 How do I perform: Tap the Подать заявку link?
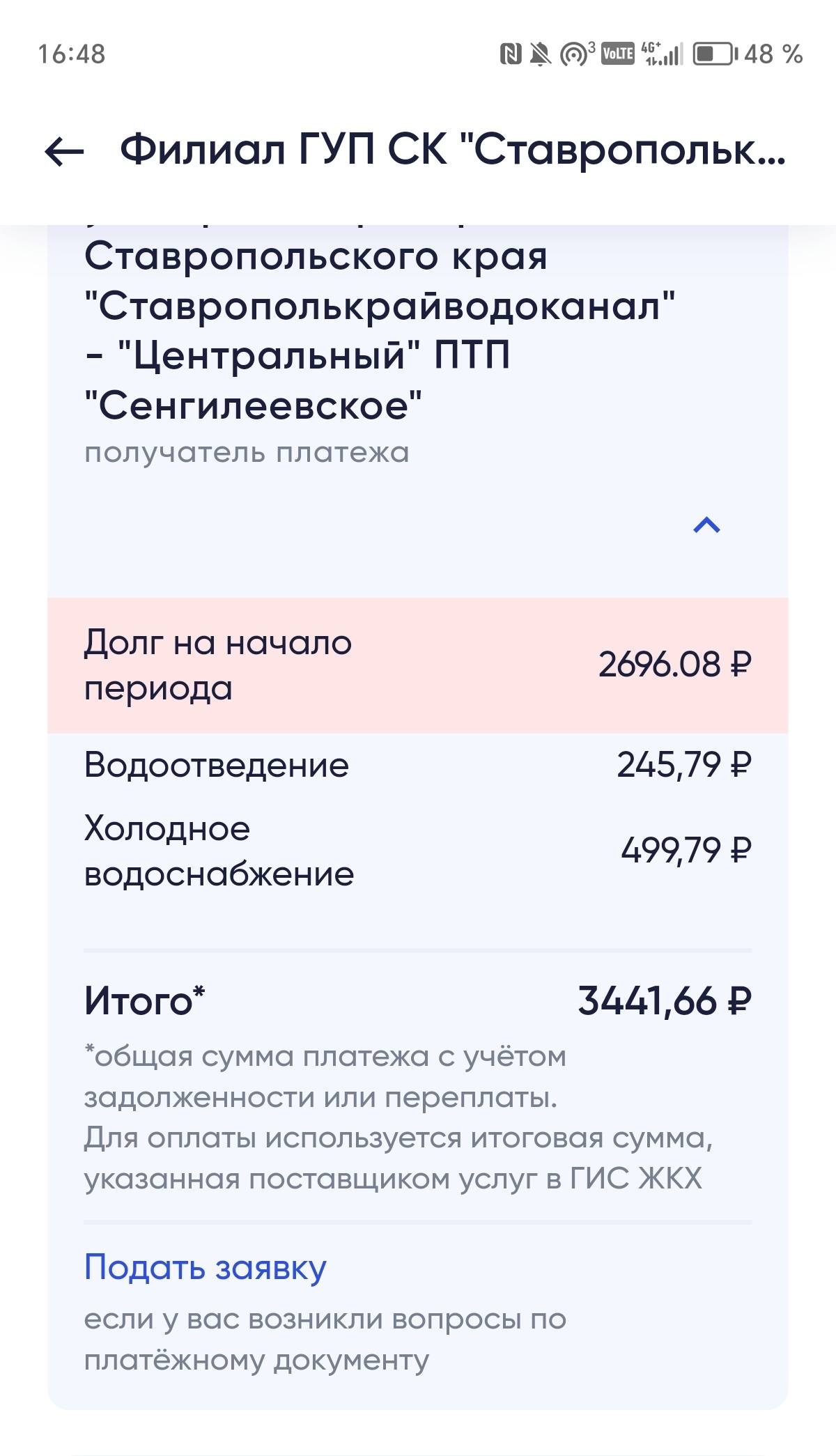pos(205,1267)
